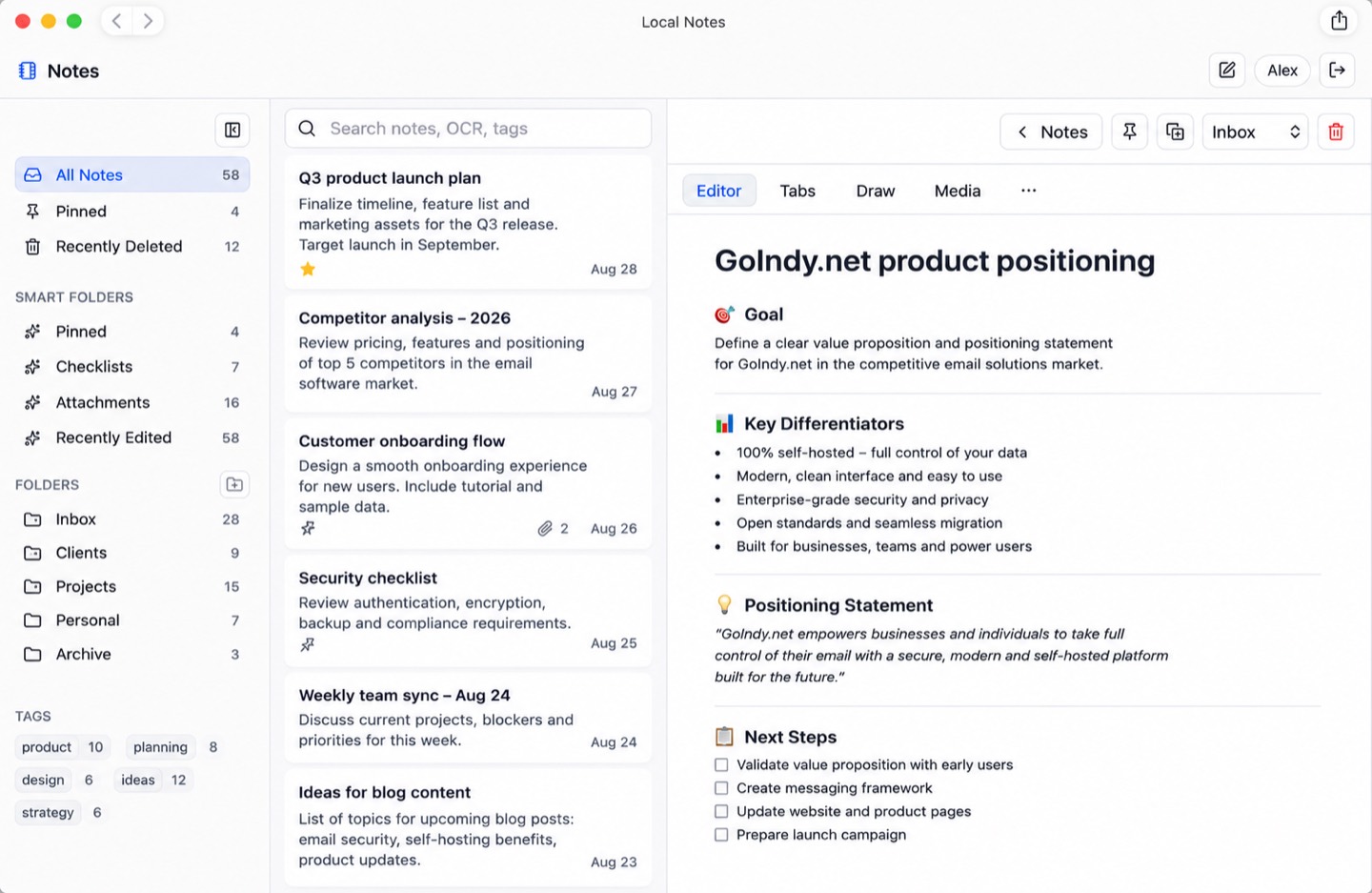The image size is (1372, 893).
Task: Click the attachment paperclip on Customer onboarding note
Action: coord(545,528)
